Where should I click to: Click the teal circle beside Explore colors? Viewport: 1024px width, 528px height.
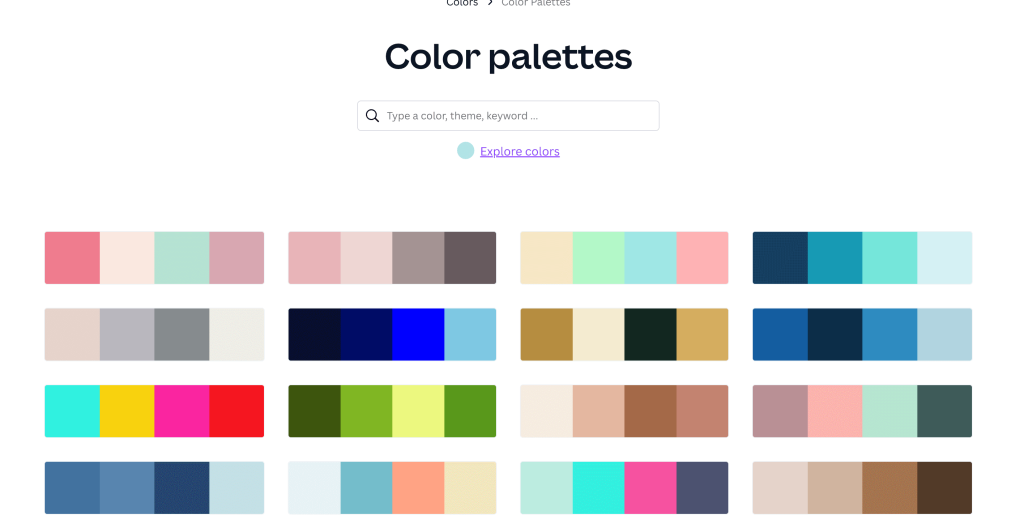tap(465, 151)
